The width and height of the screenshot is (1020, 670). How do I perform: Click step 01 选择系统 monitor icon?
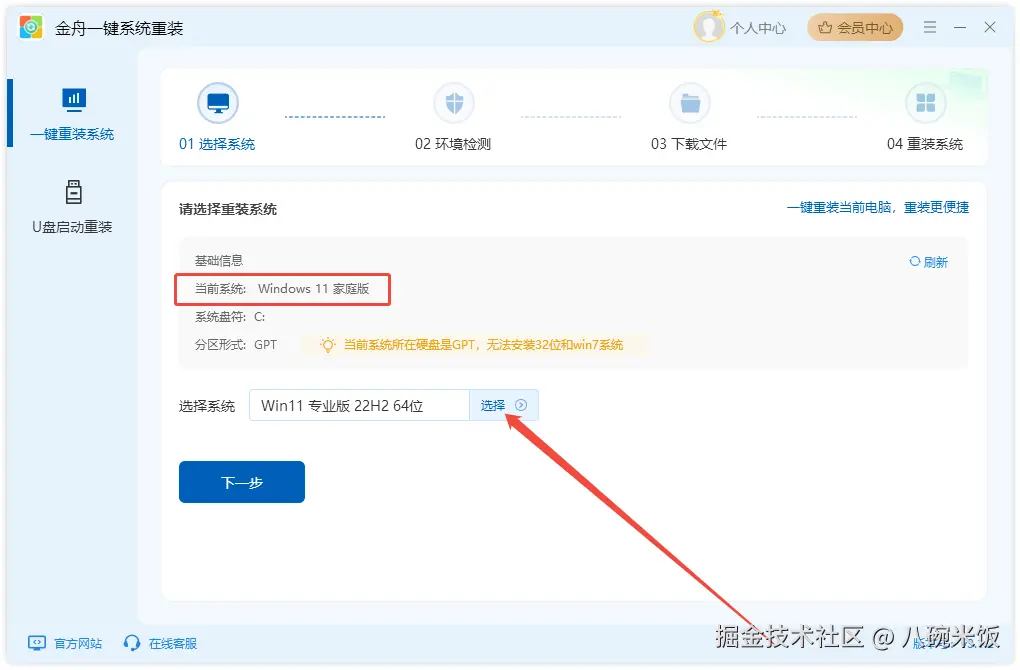218,103
